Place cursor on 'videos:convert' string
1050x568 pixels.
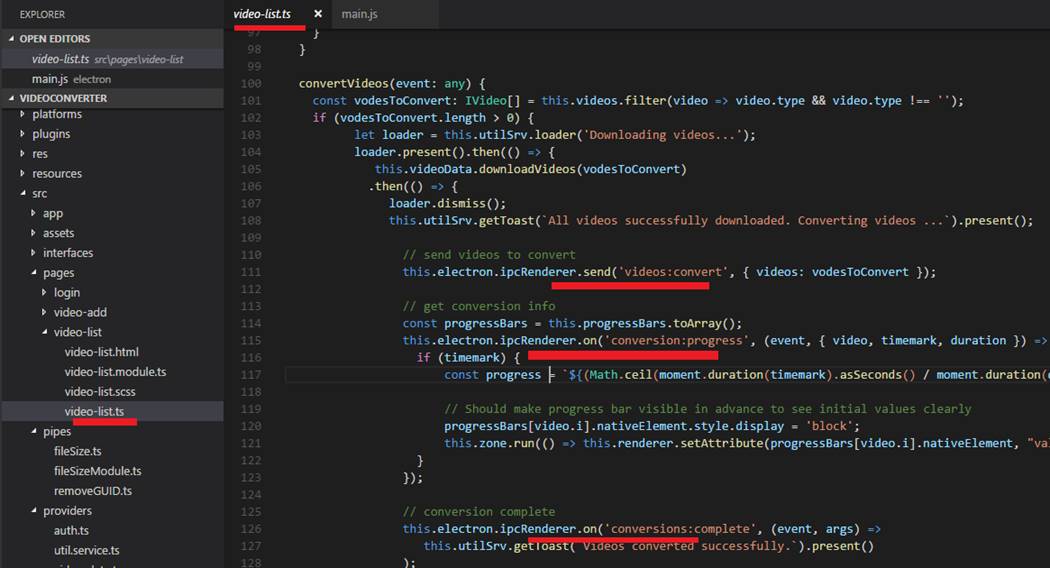(664, 272)
